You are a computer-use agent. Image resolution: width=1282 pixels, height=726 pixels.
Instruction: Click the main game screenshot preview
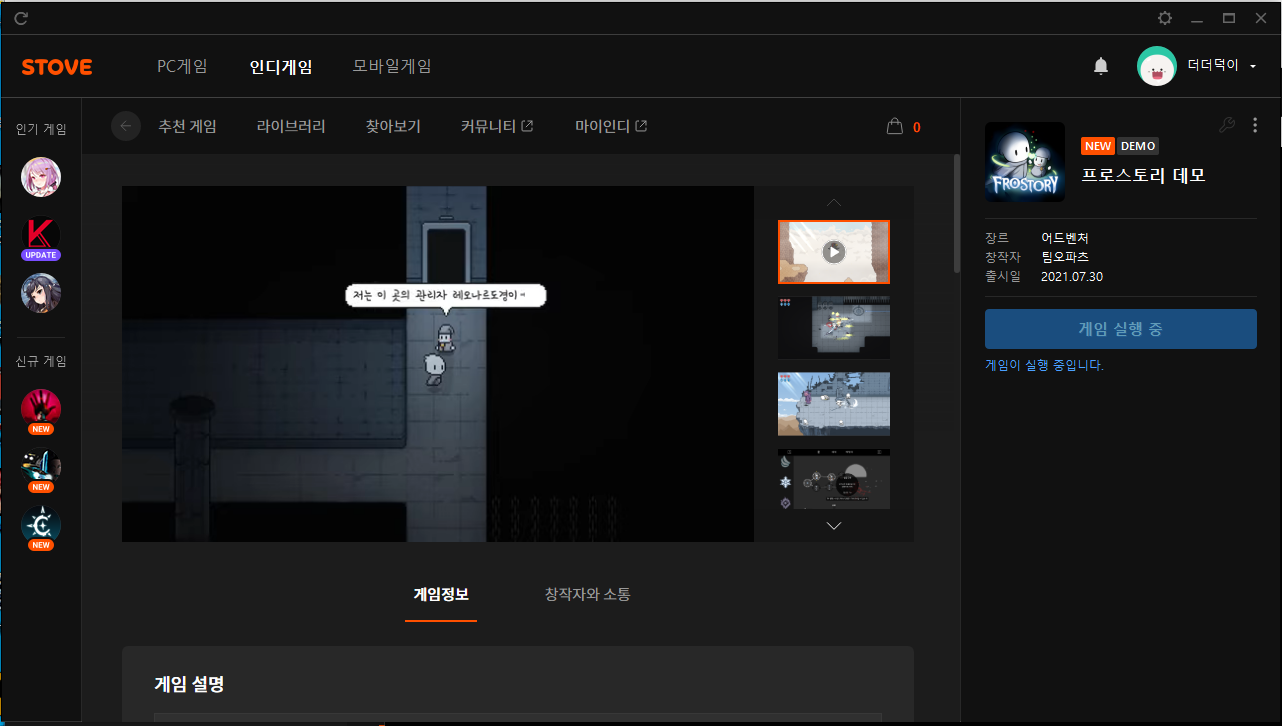(x=438, y=364)
